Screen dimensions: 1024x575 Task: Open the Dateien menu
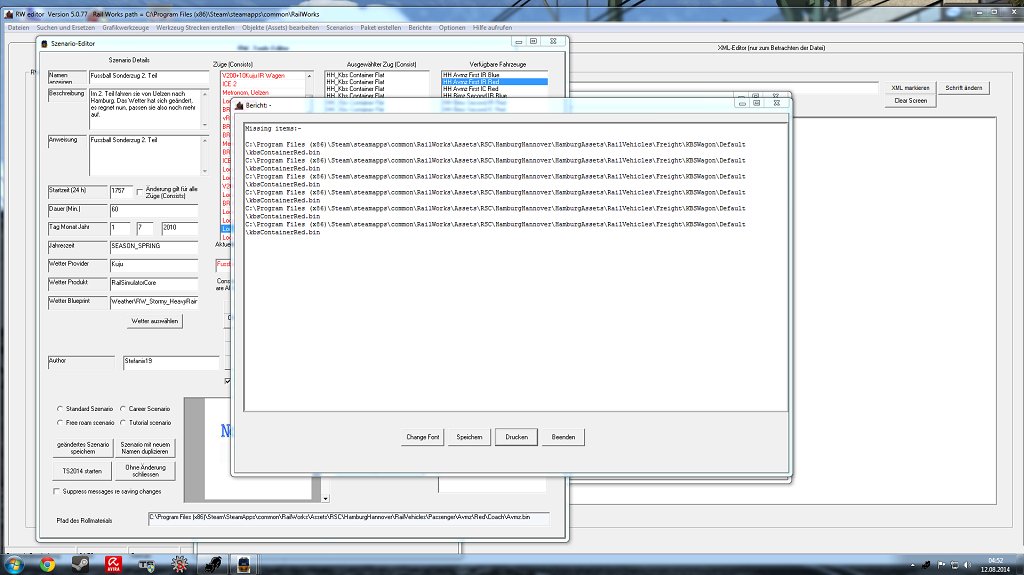coord(18,28)
